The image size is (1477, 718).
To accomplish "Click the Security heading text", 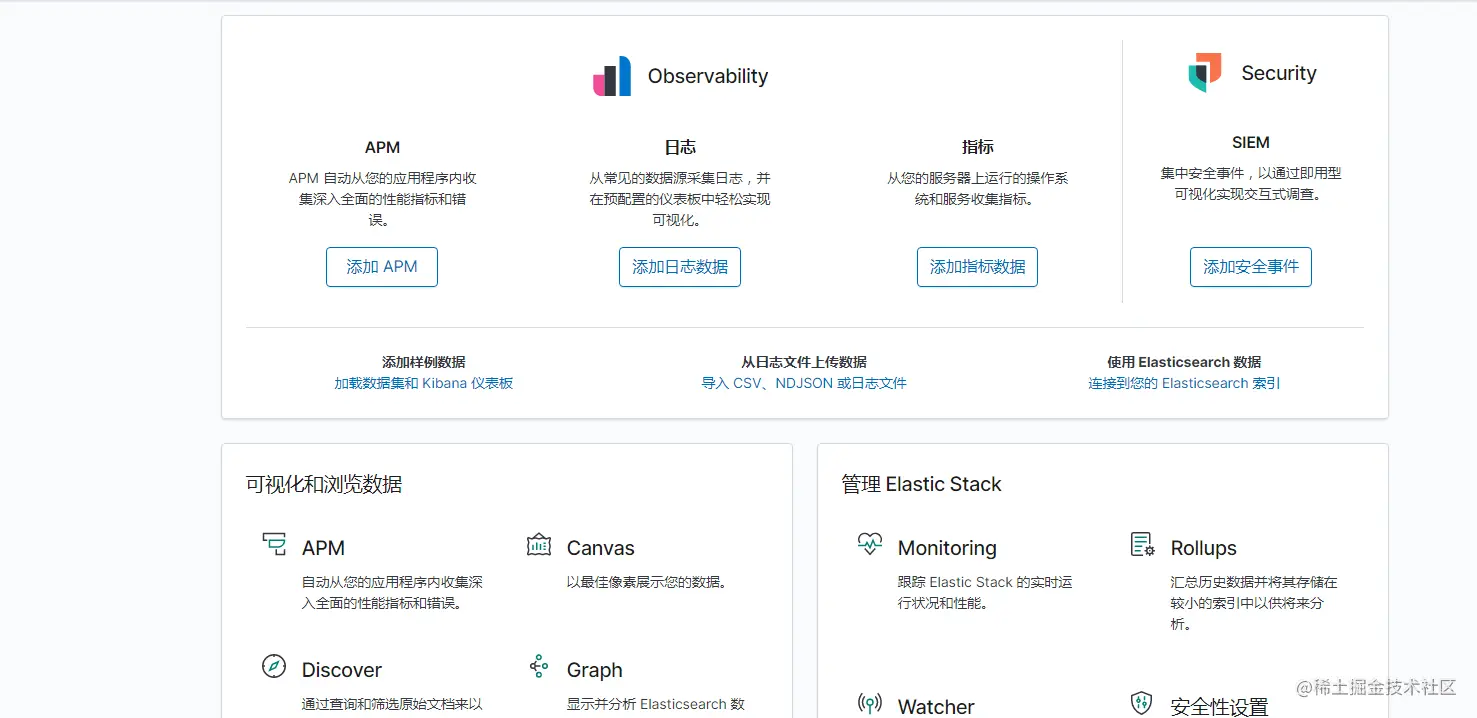I will 1279,73.
